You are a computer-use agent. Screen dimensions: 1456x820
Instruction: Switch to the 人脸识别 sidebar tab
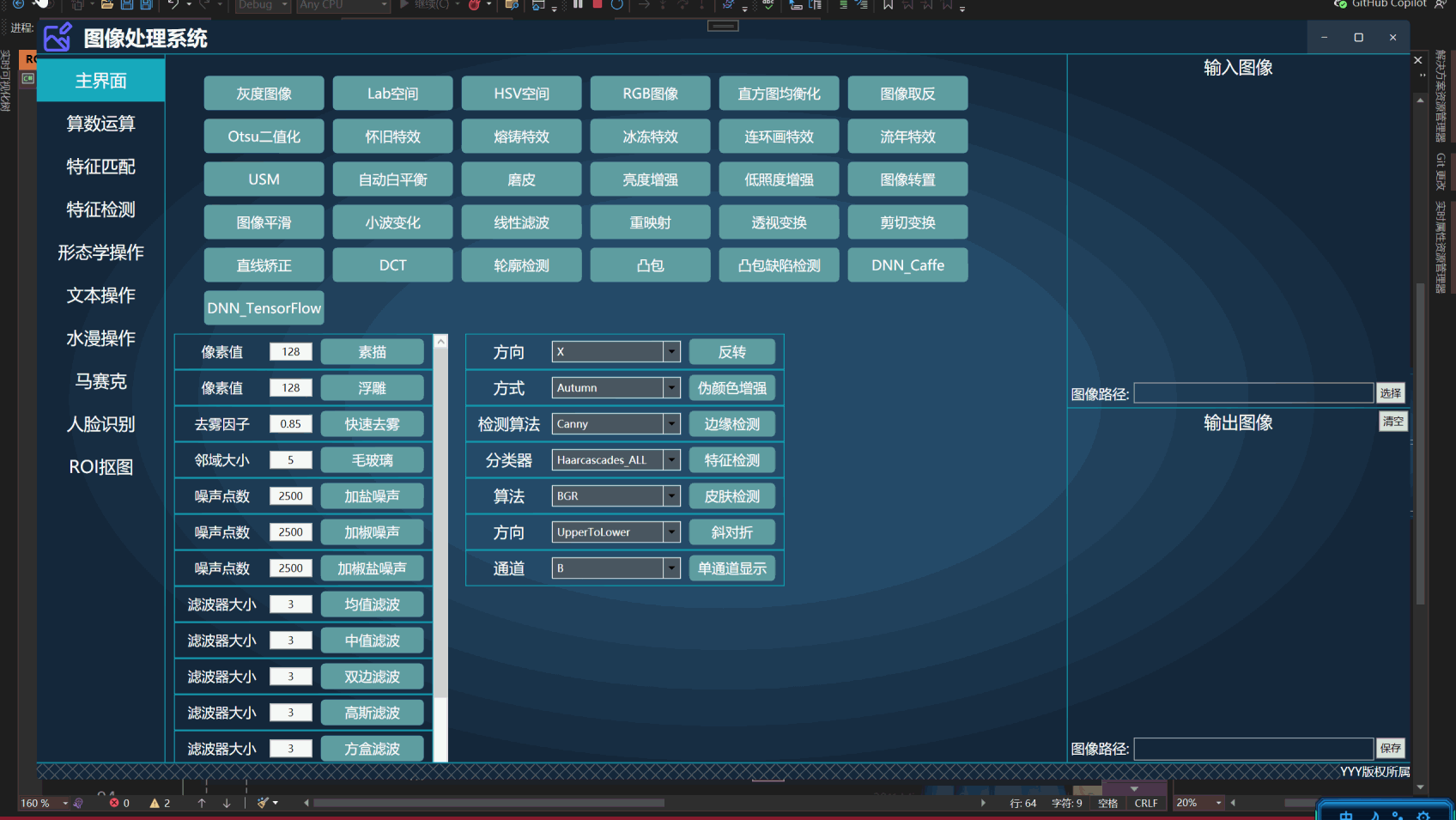(100, 424)
